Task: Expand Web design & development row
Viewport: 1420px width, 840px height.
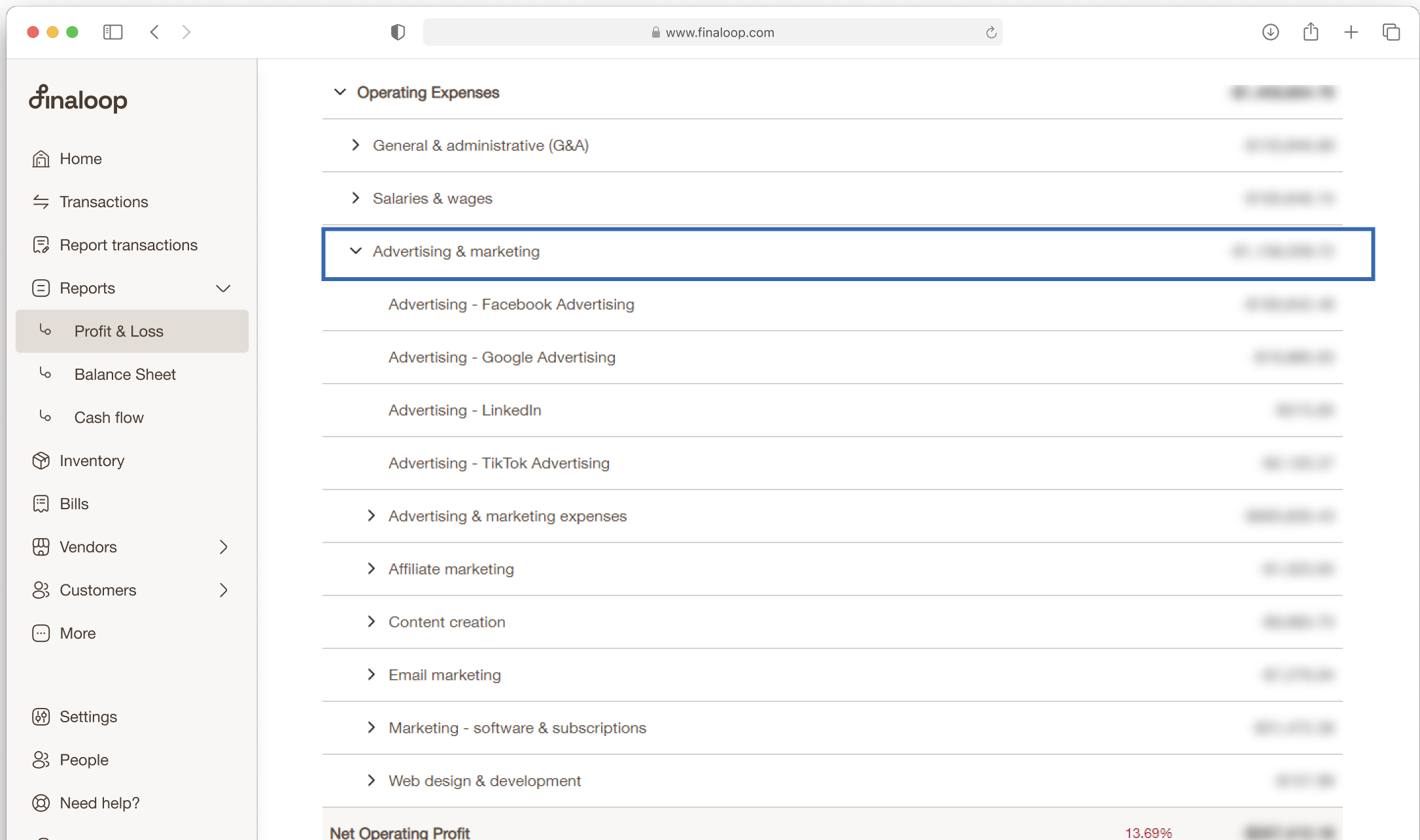Action: pos(372,781)
